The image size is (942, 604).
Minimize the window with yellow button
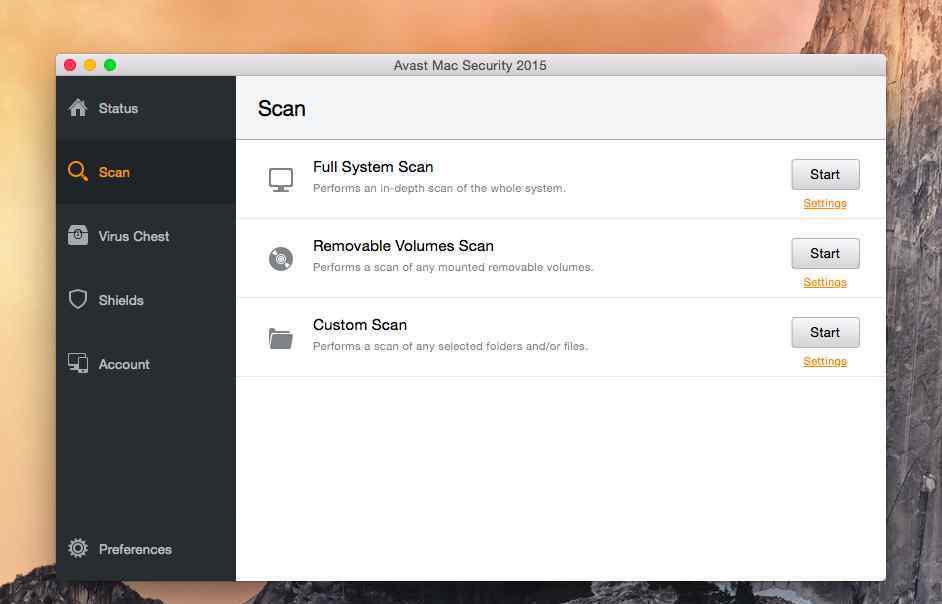click(x=90, y=65)
